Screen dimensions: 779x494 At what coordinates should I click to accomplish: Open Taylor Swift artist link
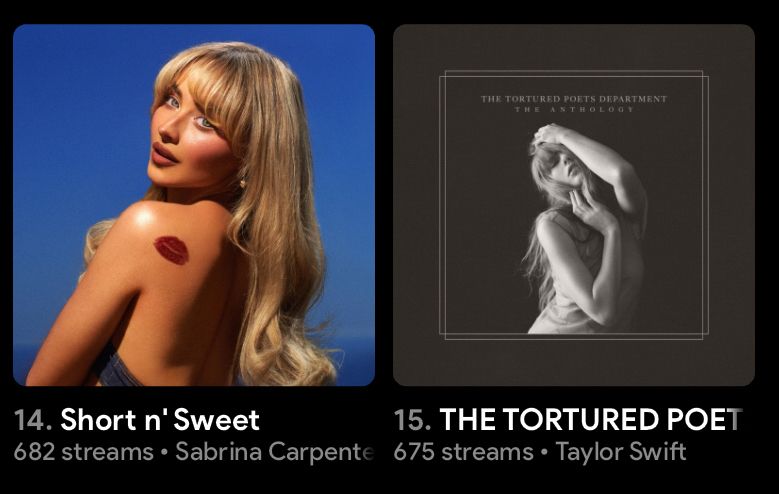point(621,452)
